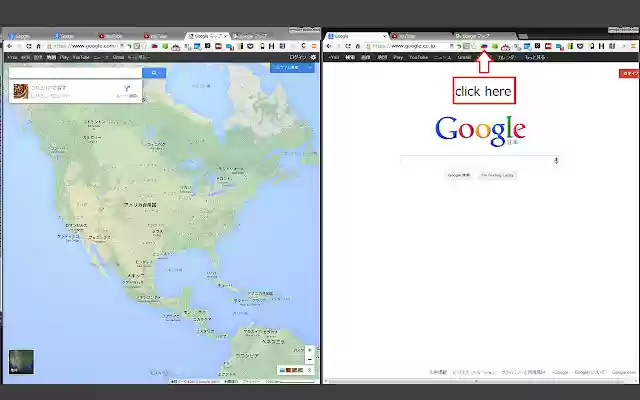Close the Google tab in right window

pyautogui.click(x=384, y=36)
